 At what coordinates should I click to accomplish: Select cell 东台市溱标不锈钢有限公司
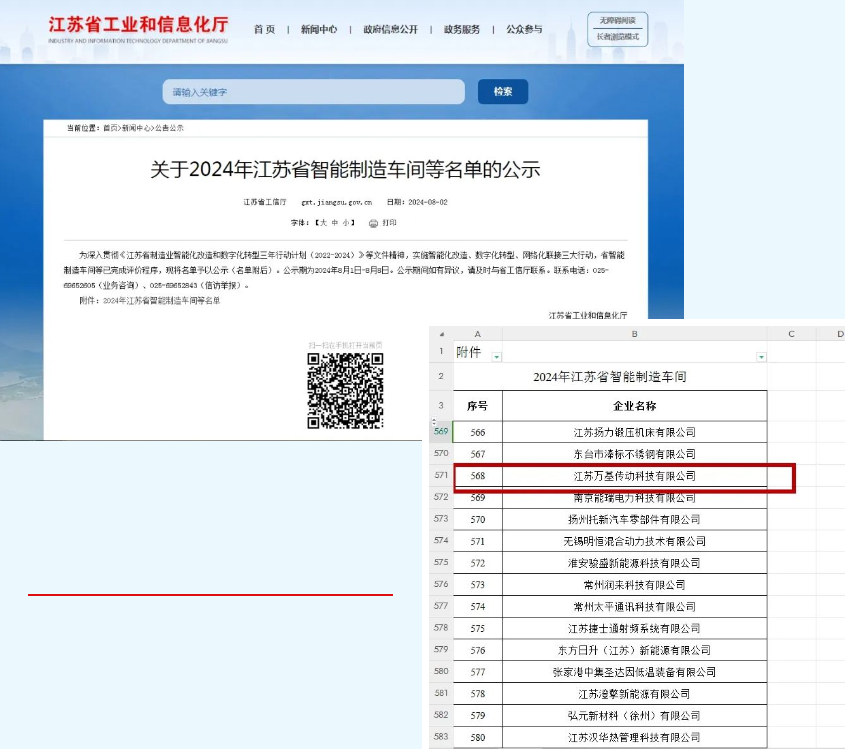(x=634, y=454)
